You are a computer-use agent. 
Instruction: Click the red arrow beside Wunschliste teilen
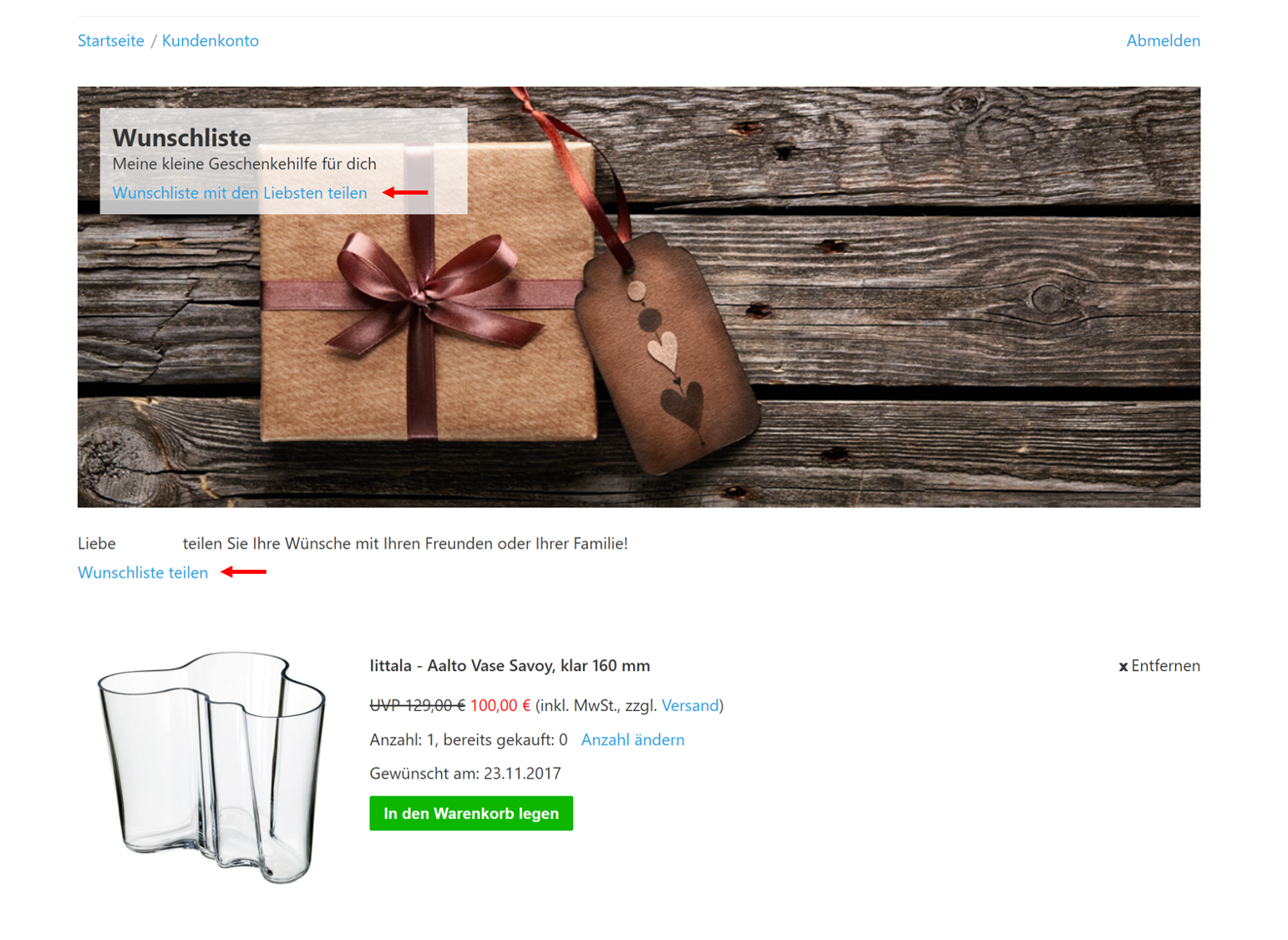(x=244, y=572)
